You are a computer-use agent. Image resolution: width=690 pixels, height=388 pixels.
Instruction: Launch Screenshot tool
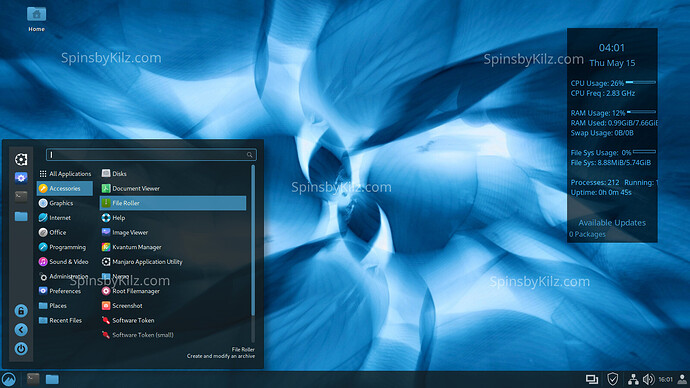(173, 306)
